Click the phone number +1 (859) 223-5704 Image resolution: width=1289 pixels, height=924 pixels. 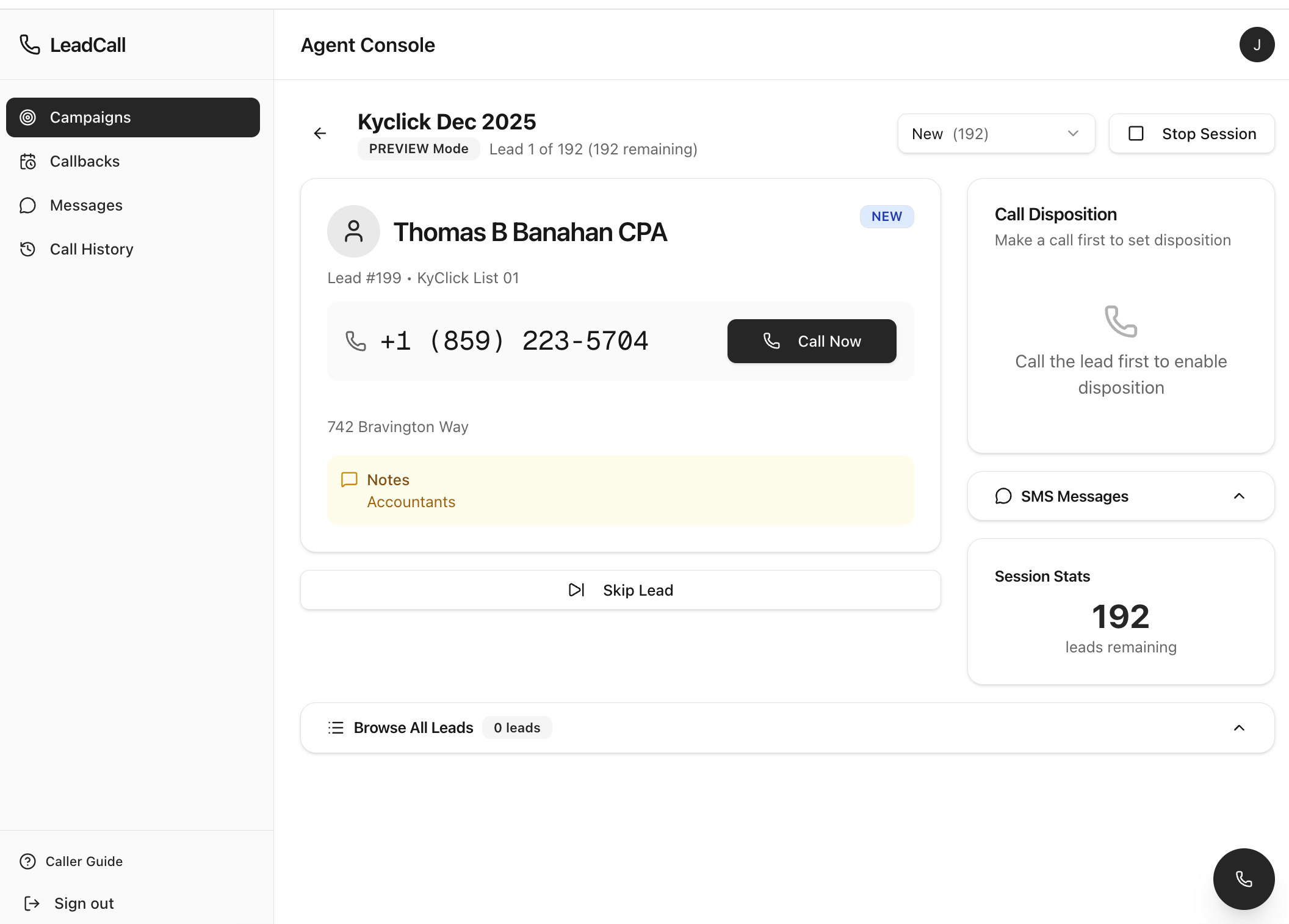[x=514, y=341]
